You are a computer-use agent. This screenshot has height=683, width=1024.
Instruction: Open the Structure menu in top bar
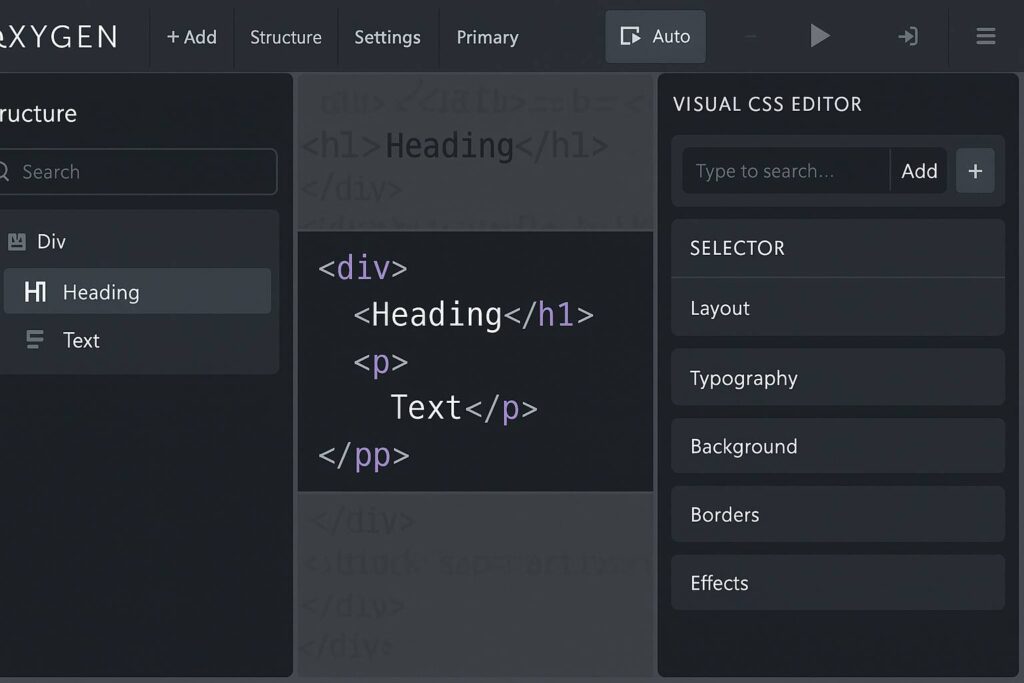[285, 37]
